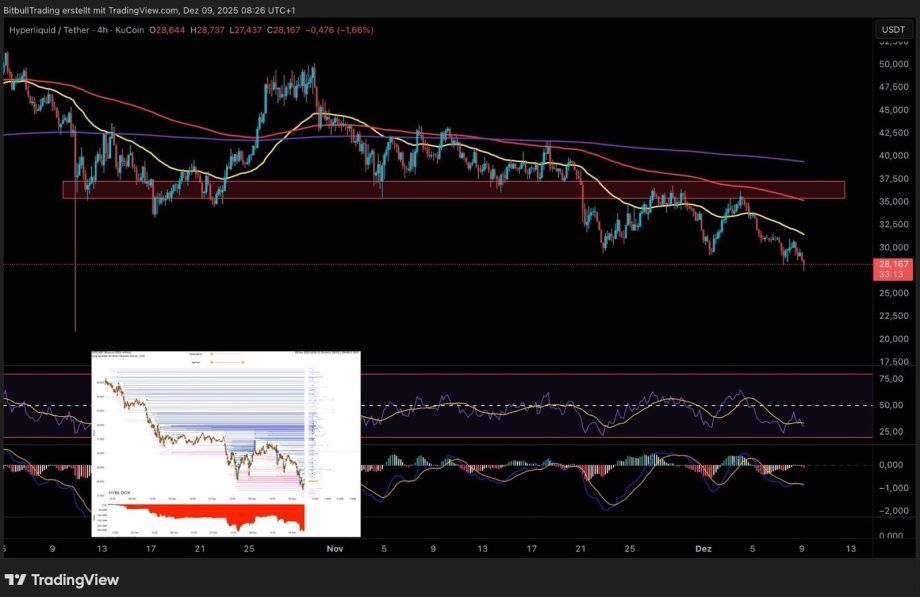This screenshot has width=920, height=597.
Task: Click the 28,167 current price label
Action: (x=891, y=264)
